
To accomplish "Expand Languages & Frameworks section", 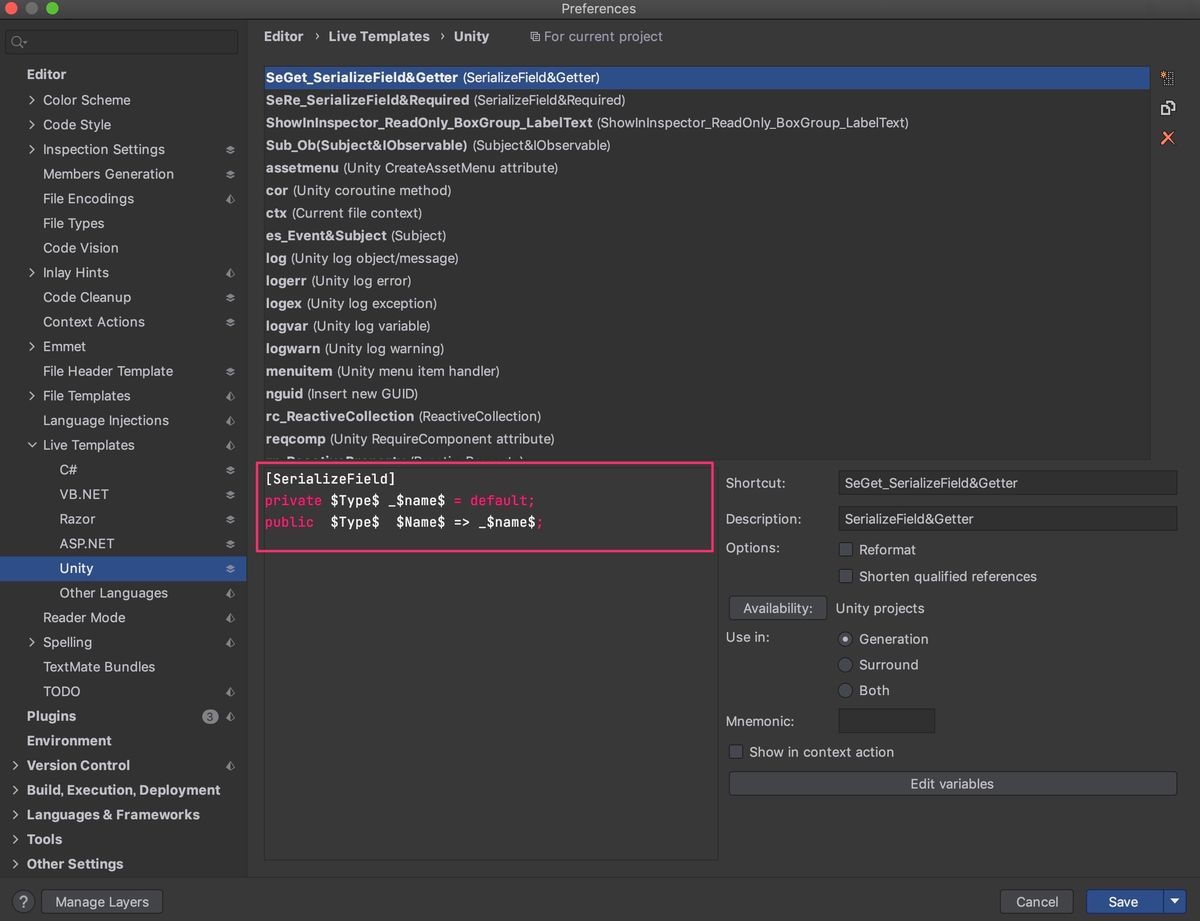I will [15, 815].
